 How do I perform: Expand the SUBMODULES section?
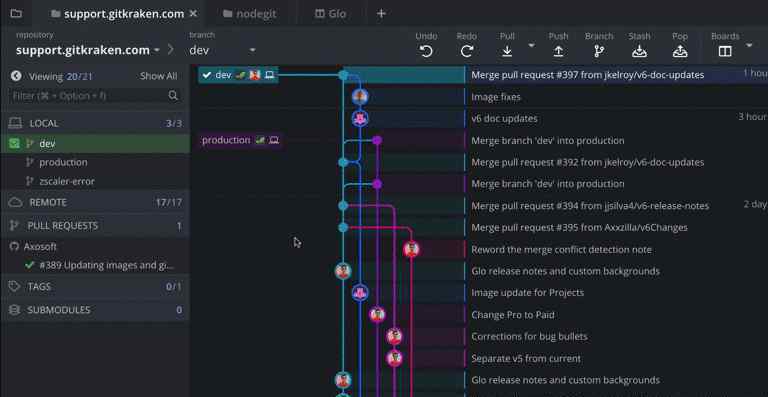pos(96,310)
